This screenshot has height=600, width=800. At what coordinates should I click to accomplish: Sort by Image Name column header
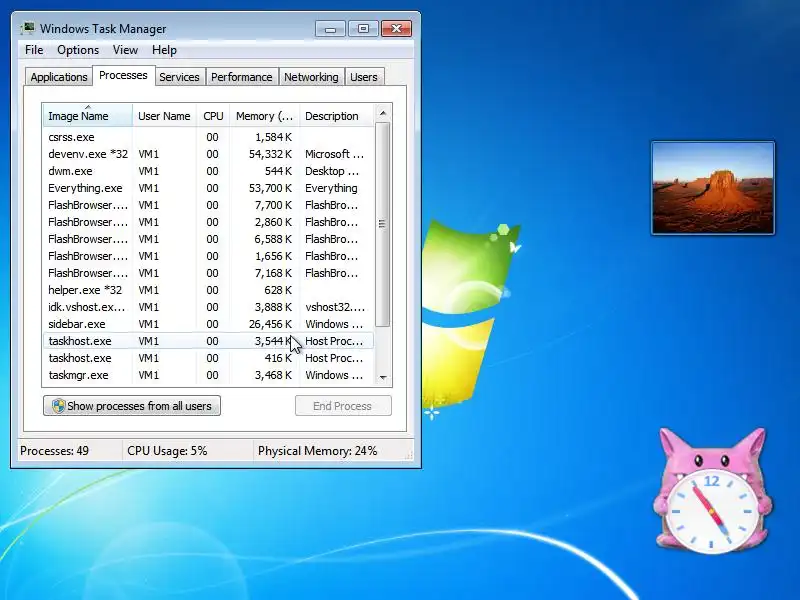point(88,116)
